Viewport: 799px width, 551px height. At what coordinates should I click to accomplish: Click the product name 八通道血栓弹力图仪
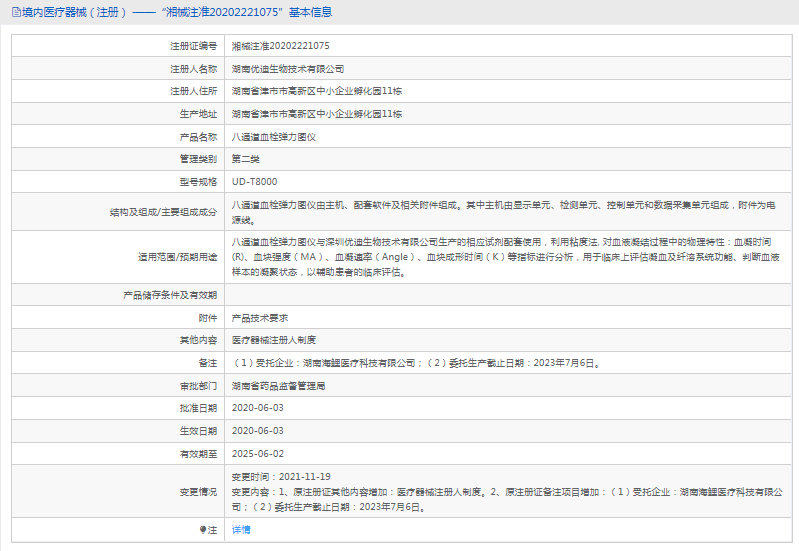[273, 137]
